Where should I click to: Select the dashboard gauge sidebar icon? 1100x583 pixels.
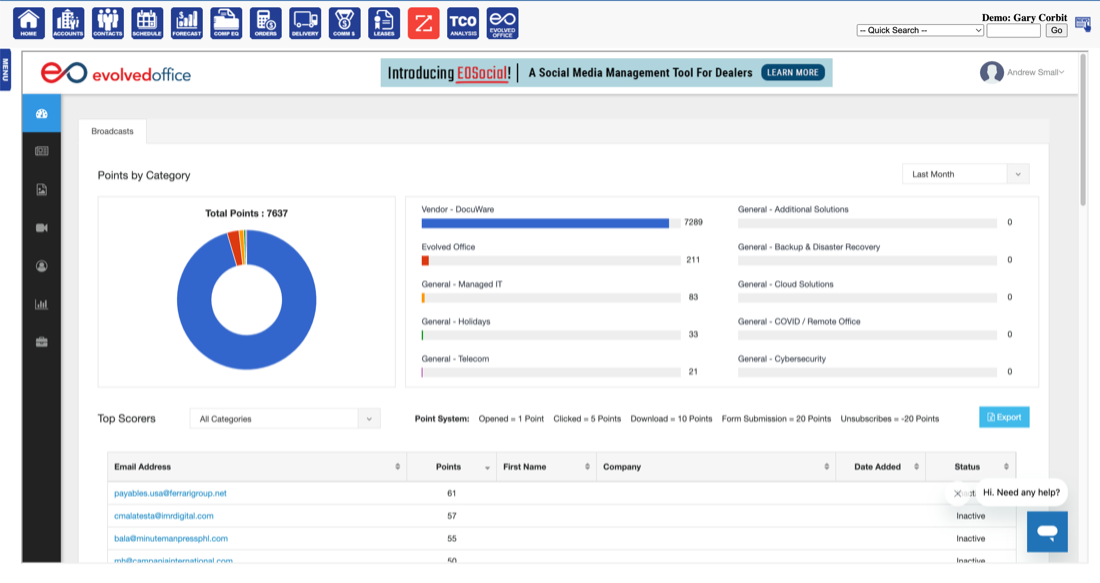pyautogui.click(x=42, y=114)
